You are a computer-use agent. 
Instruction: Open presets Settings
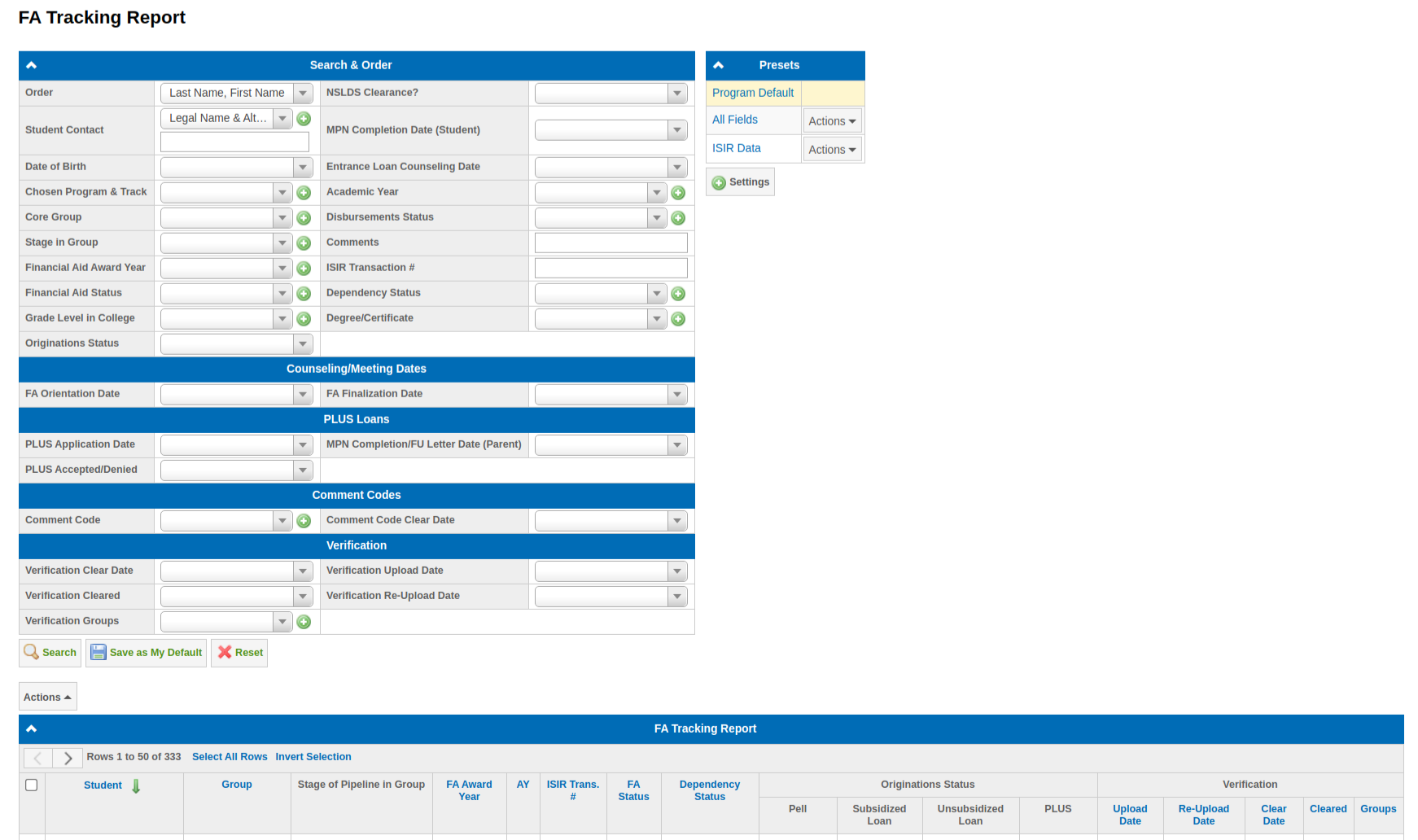coord(740,182)
